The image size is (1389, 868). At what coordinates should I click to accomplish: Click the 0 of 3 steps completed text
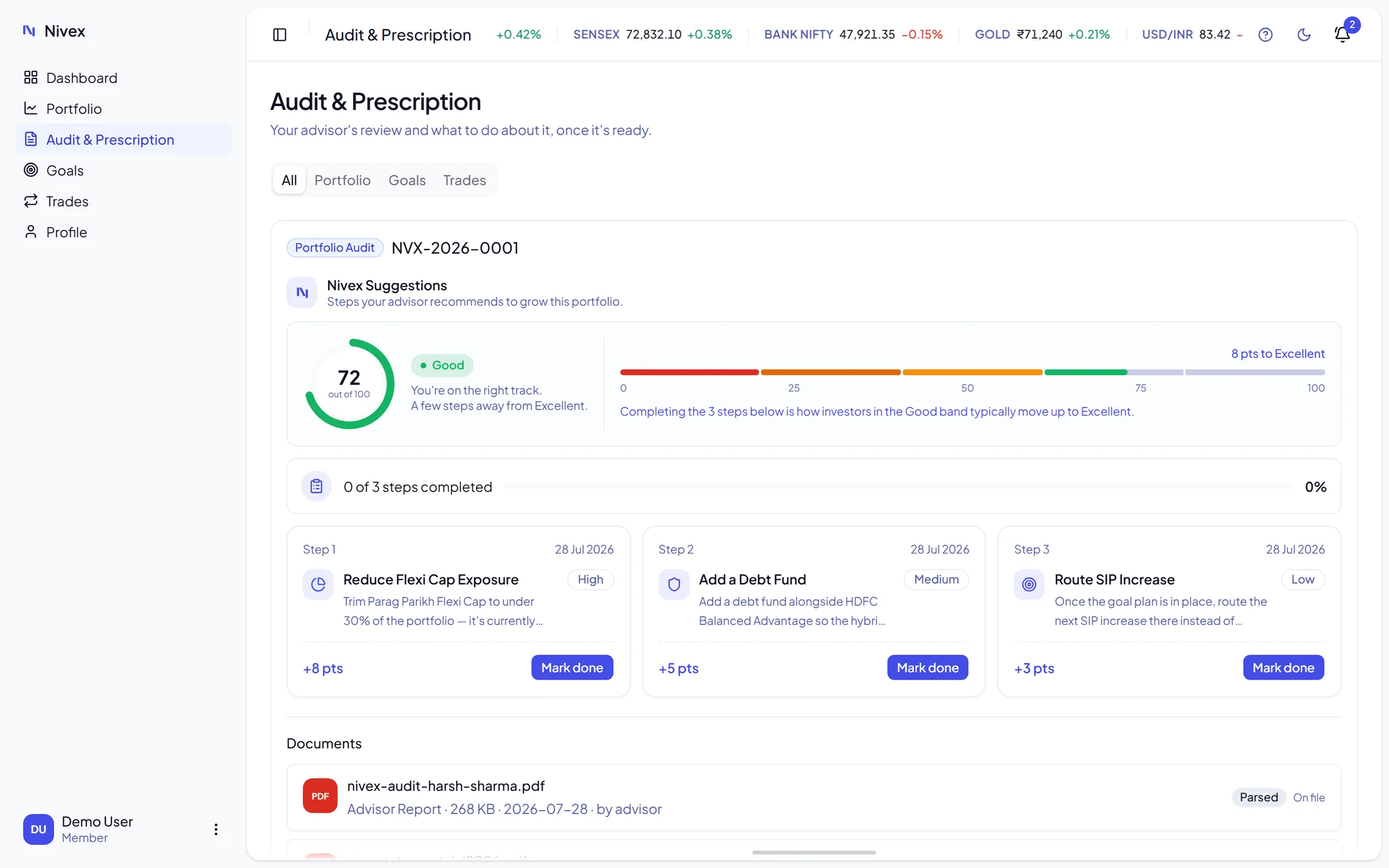418,487
